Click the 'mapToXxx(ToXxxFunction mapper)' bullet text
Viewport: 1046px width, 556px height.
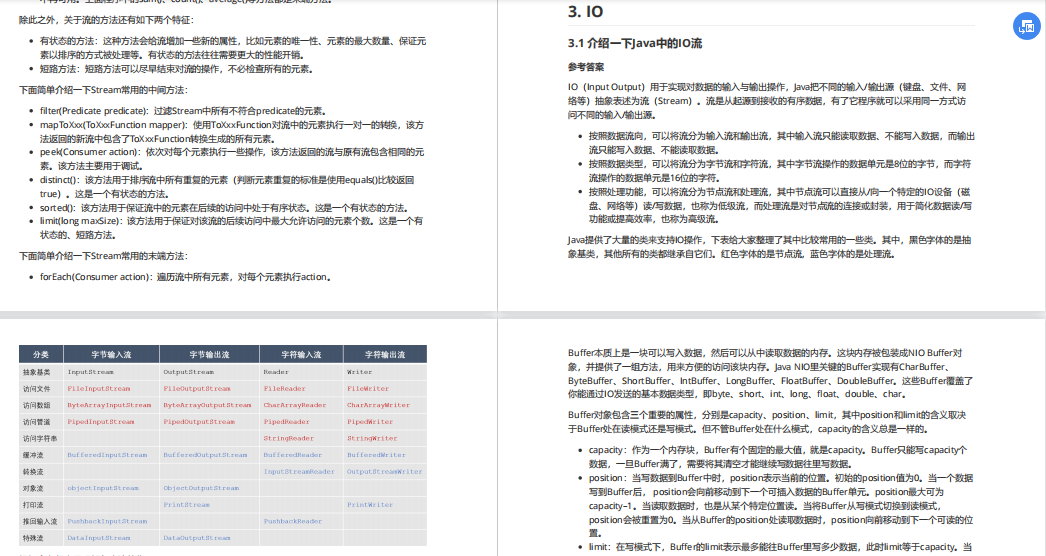[x=113, y=125]
